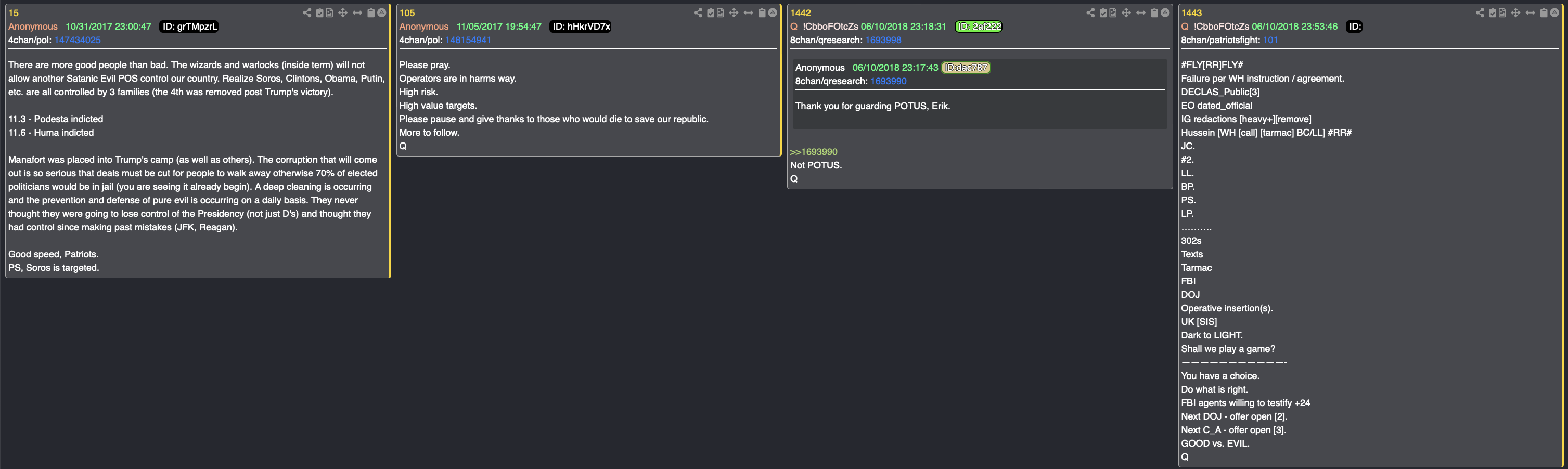Click the horizontal width arrows on post 1442
Viewport: 1568px width, 469px height.
coord(1141,13)
